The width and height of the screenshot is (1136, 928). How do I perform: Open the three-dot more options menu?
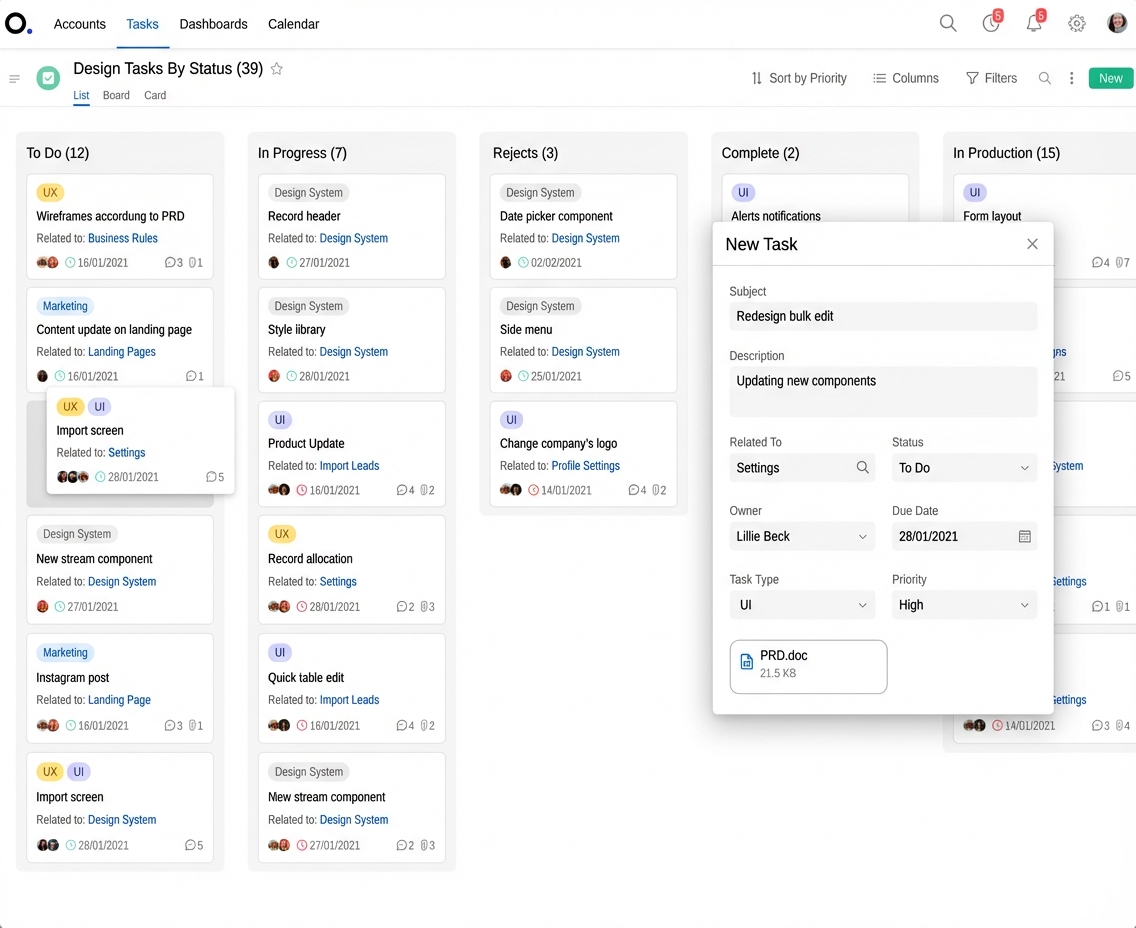pyautogui.click(x=1072, y=78)
